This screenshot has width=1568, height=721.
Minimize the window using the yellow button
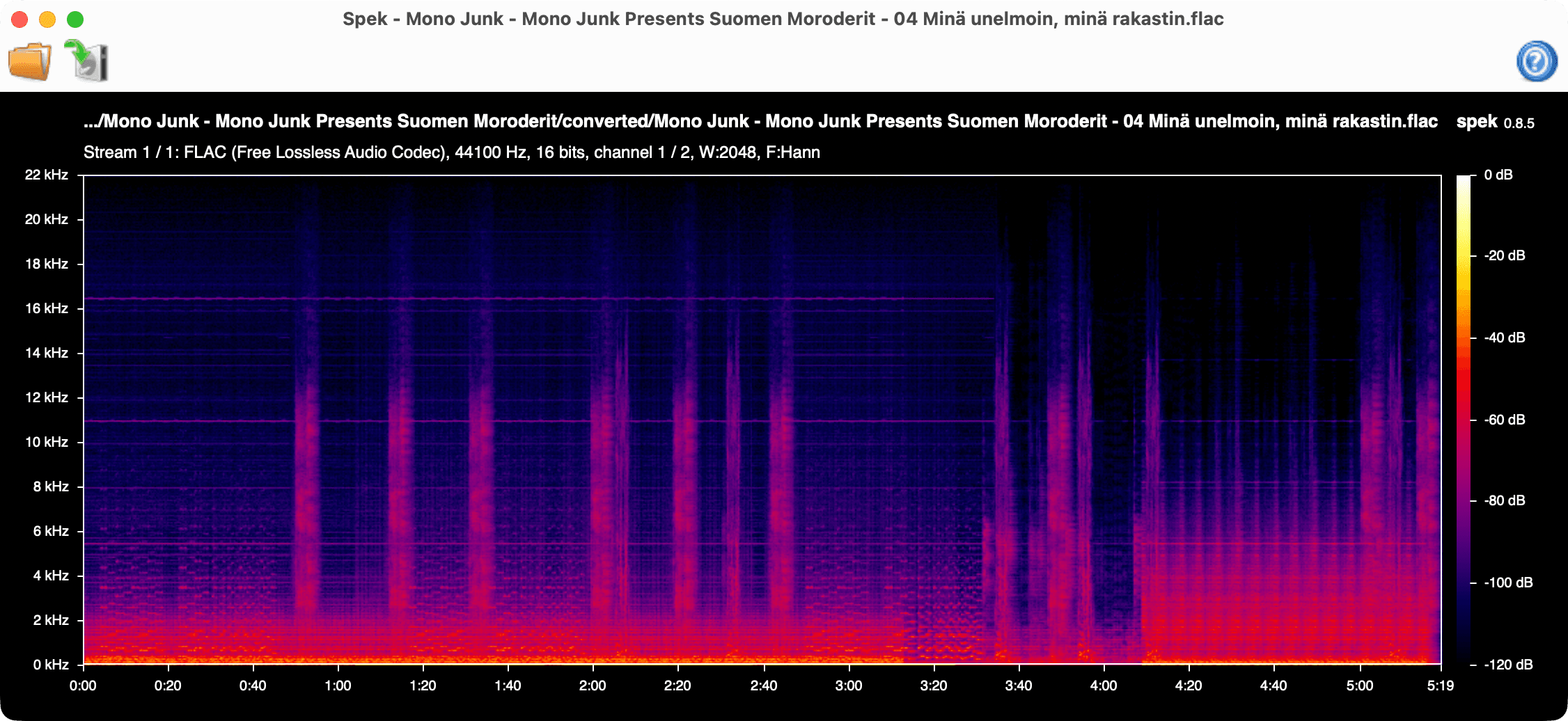click(47, 19)
